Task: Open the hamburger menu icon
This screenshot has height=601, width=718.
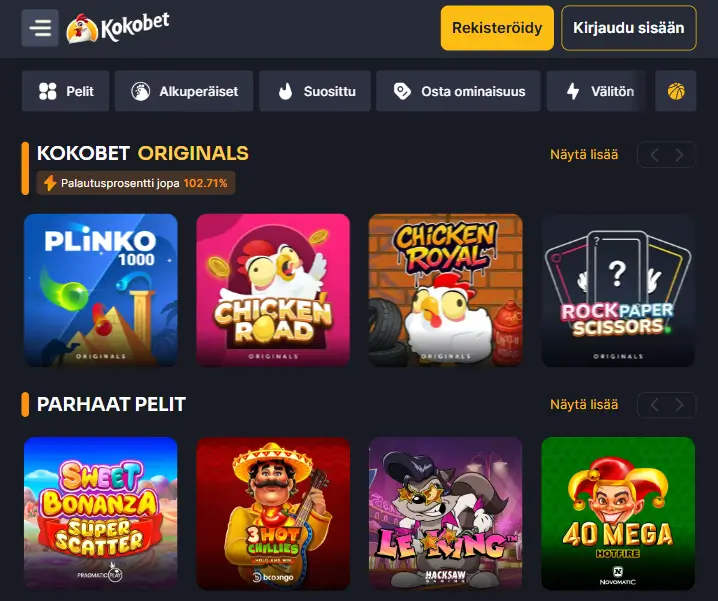Action: [x=40, y=27]
